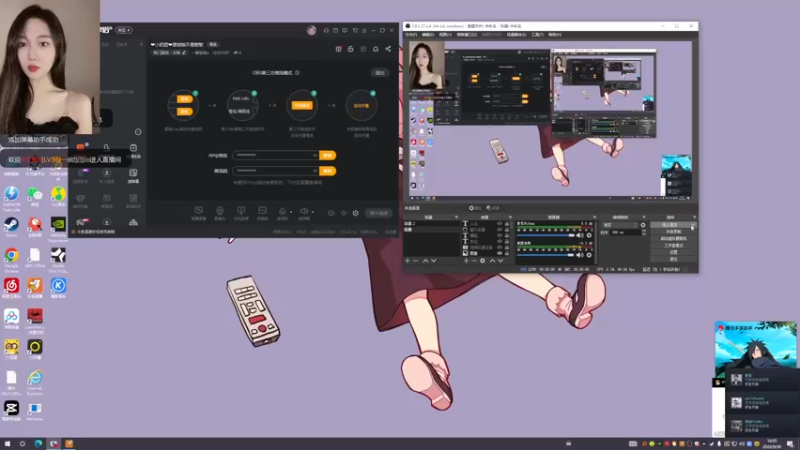800x450 pixels.
Task: Click the start recording button in OBS Controls
Action: [673, 231]
